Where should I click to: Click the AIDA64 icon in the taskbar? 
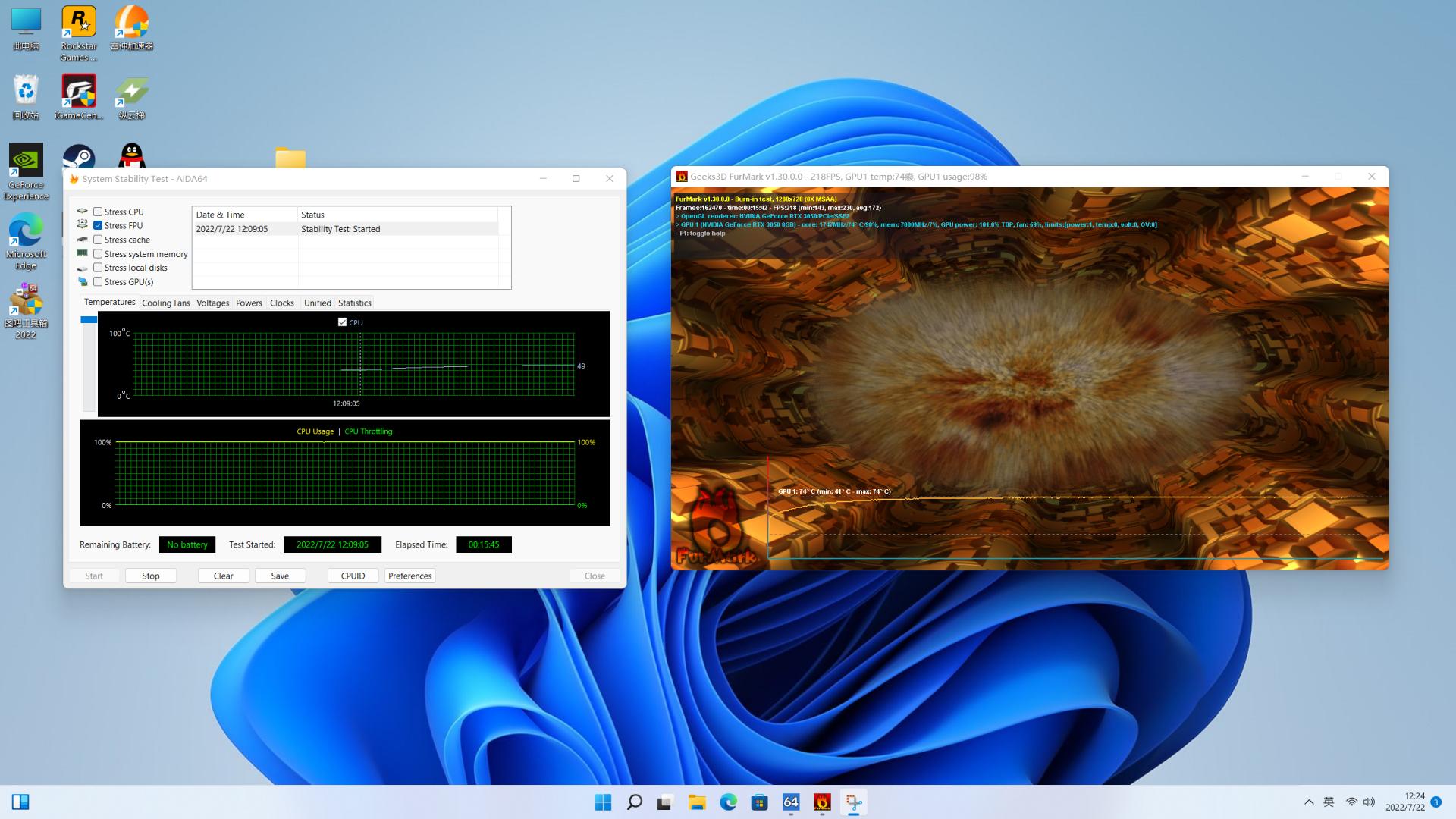[791, 802]
